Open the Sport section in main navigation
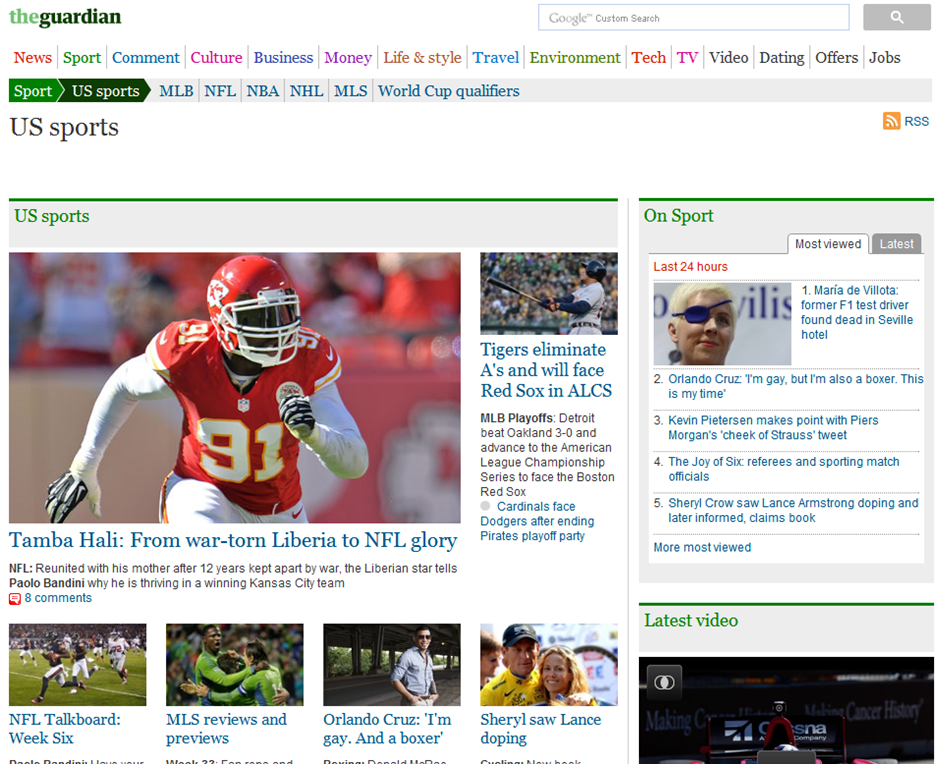 82,58
